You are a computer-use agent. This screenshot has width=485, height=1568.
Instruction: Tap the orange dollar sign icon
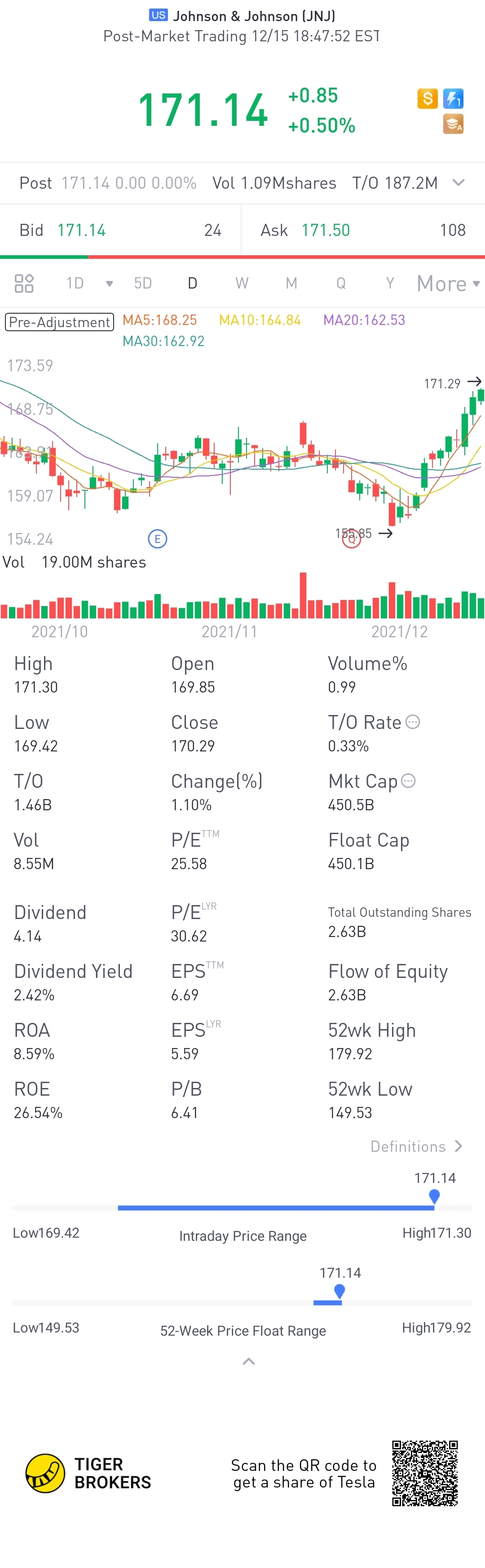[427, 98]
